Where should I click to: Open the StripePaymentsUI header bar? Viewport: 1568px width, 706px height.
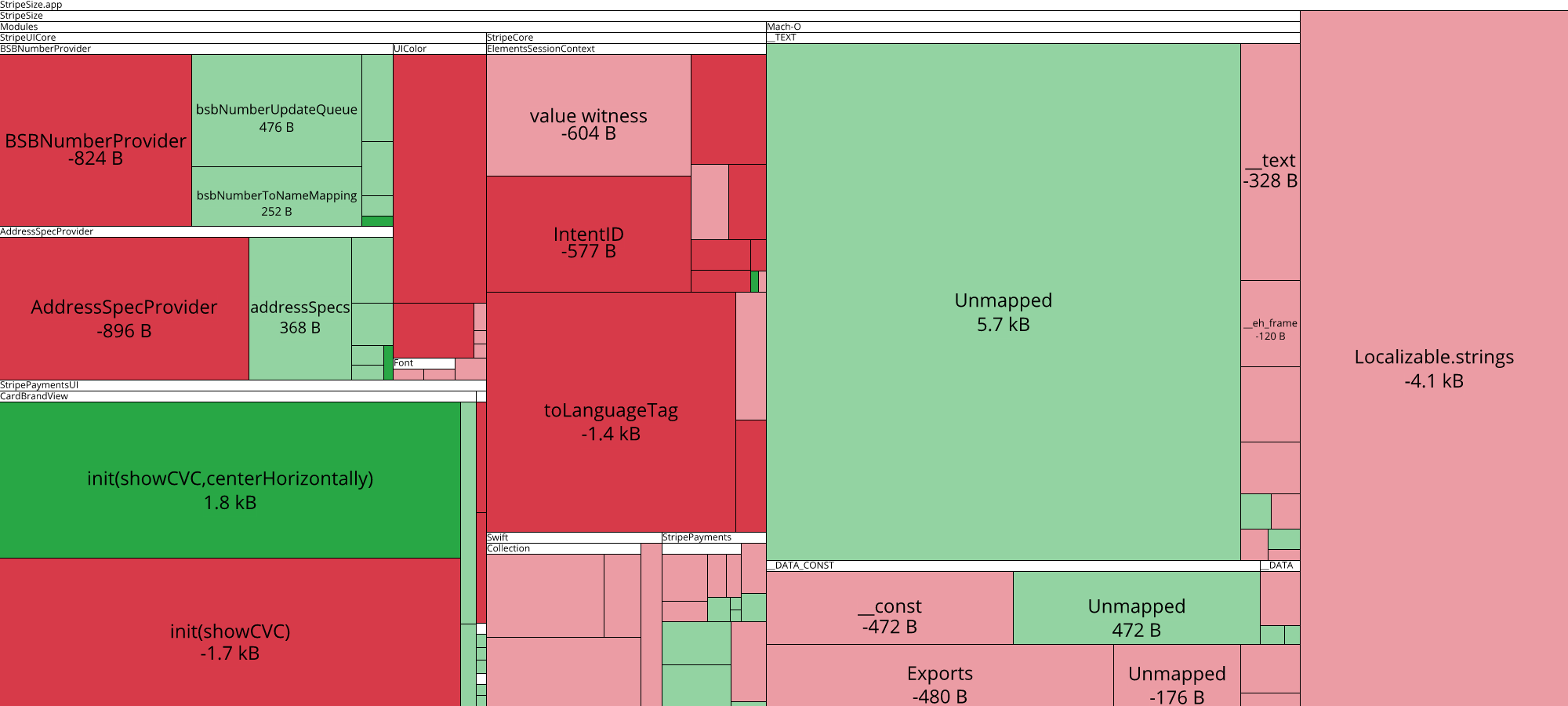pos(243,385)
